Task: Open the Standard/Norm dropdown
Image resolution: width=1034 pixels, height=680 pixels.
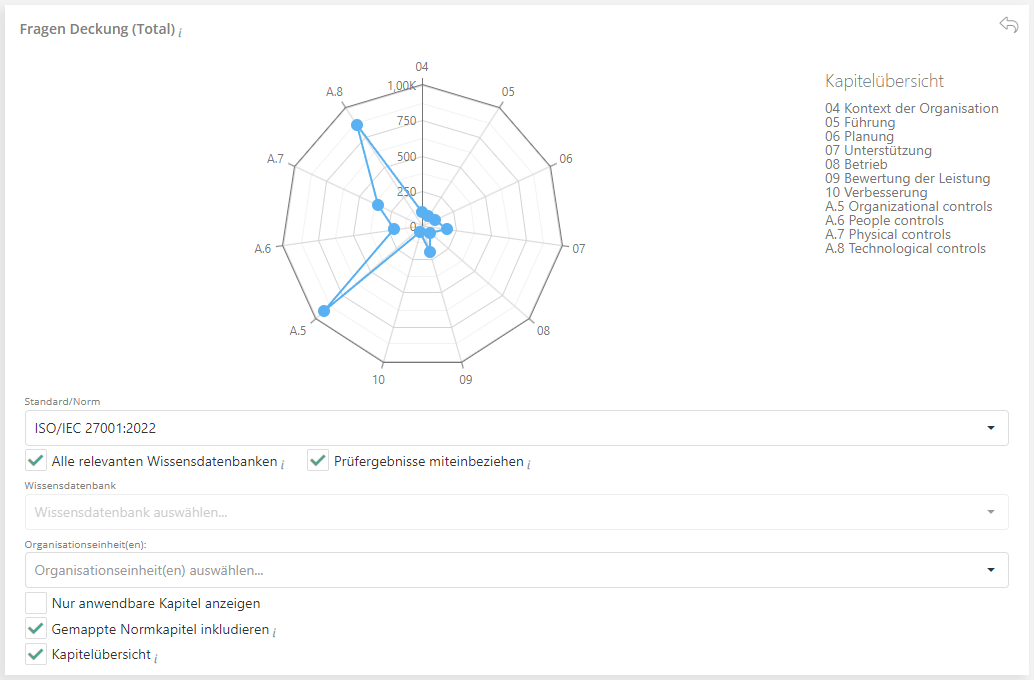Action: (516, 428)
